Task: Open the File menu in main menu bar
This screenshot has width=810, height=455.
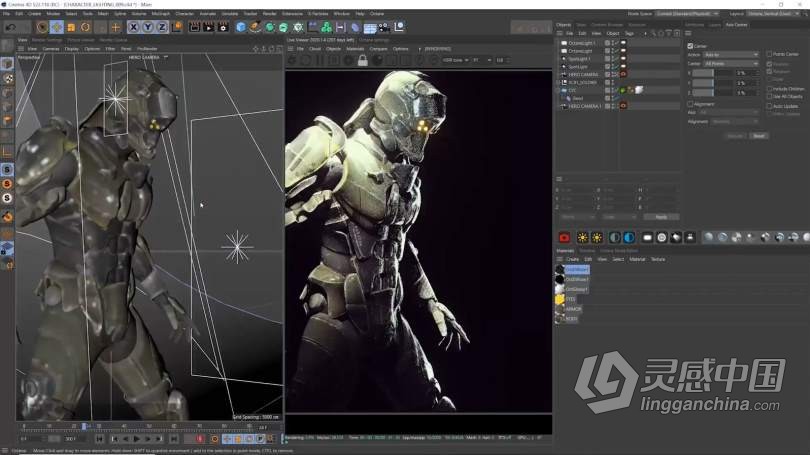Action: (6, 13)
